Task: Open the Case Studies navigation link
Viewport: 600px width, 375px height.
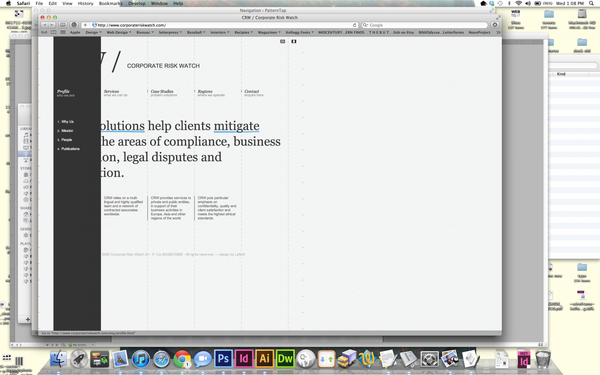Action: [x=162, y=91]
